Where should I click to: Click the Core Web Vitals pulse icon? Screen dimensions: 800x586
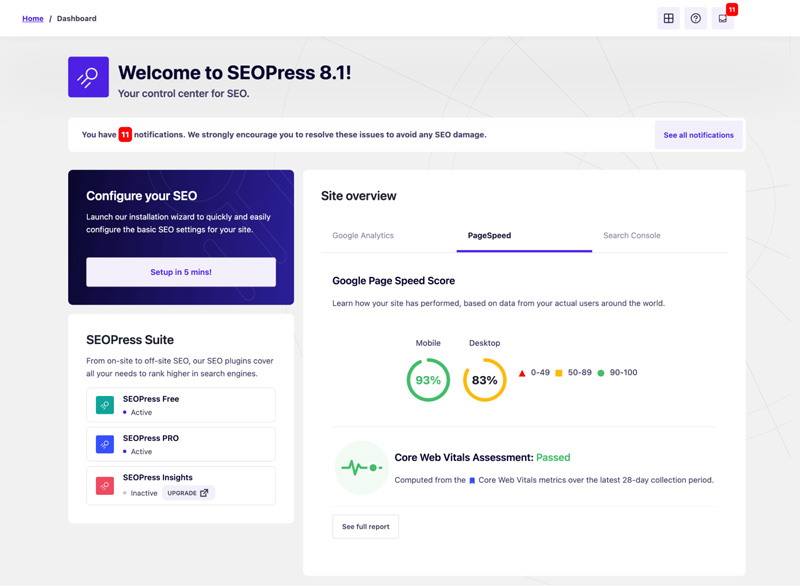point(360,467)
